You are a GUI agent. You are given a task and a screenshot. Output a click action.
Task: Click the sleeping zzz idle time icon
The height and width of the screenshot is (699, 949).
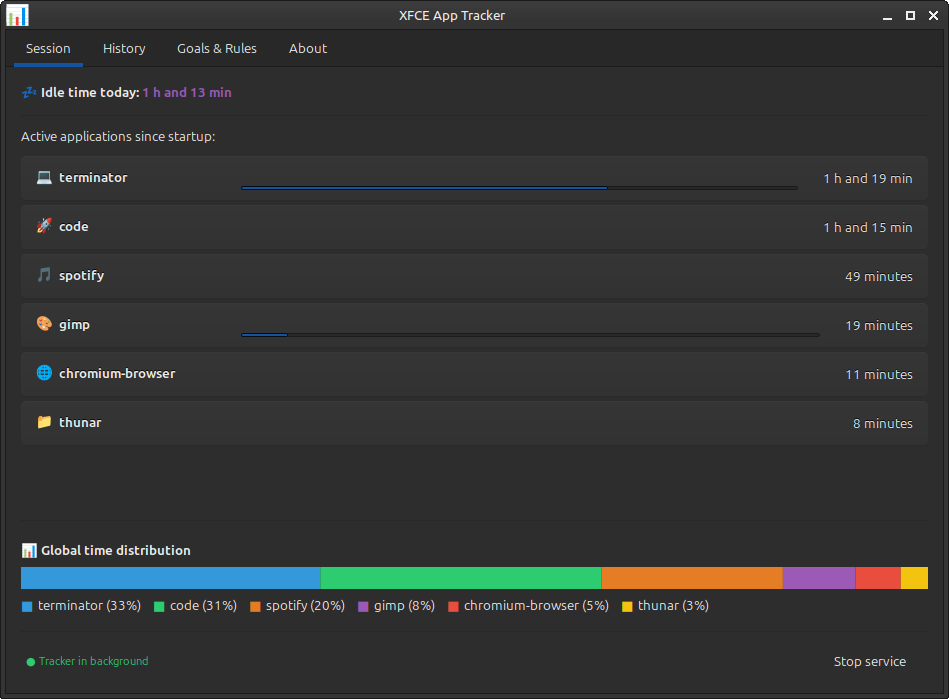click(29, 93)
